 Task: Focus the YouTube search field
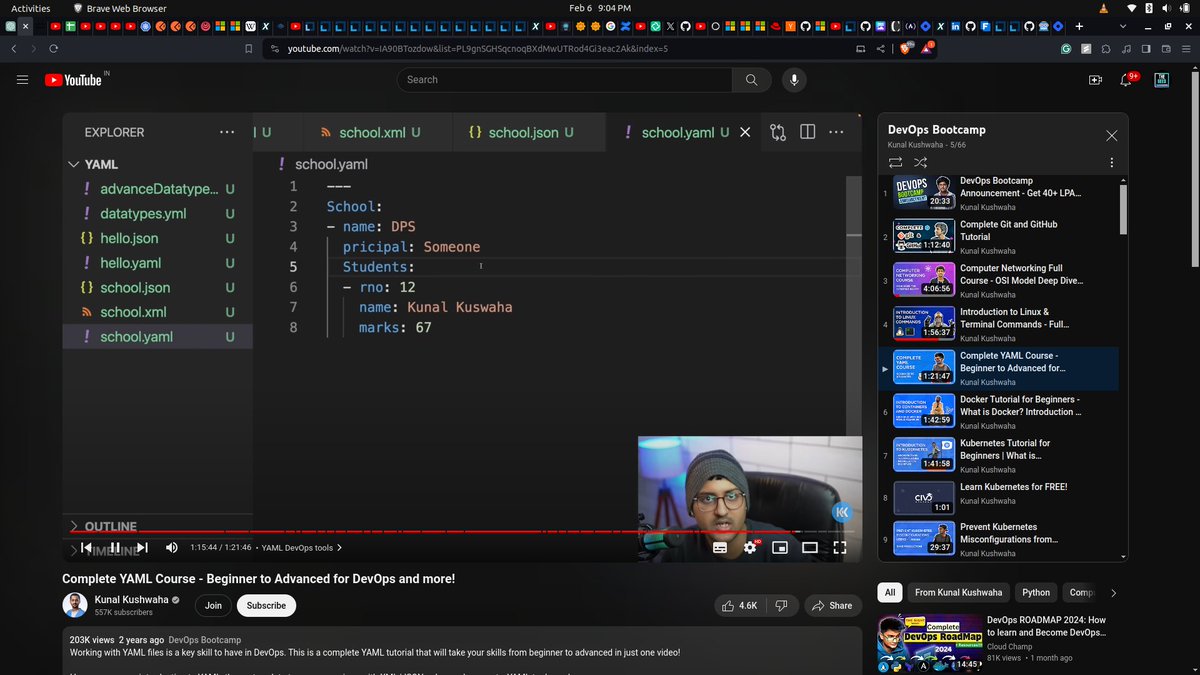[564, 80]
